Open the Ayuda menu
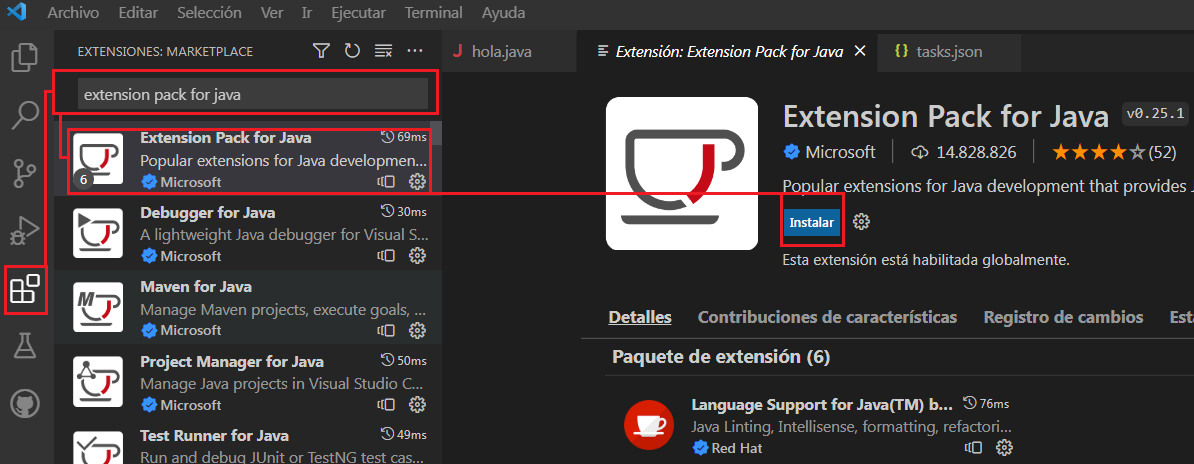This screenshot has height=464, width=1194. (x=503, y=13)
